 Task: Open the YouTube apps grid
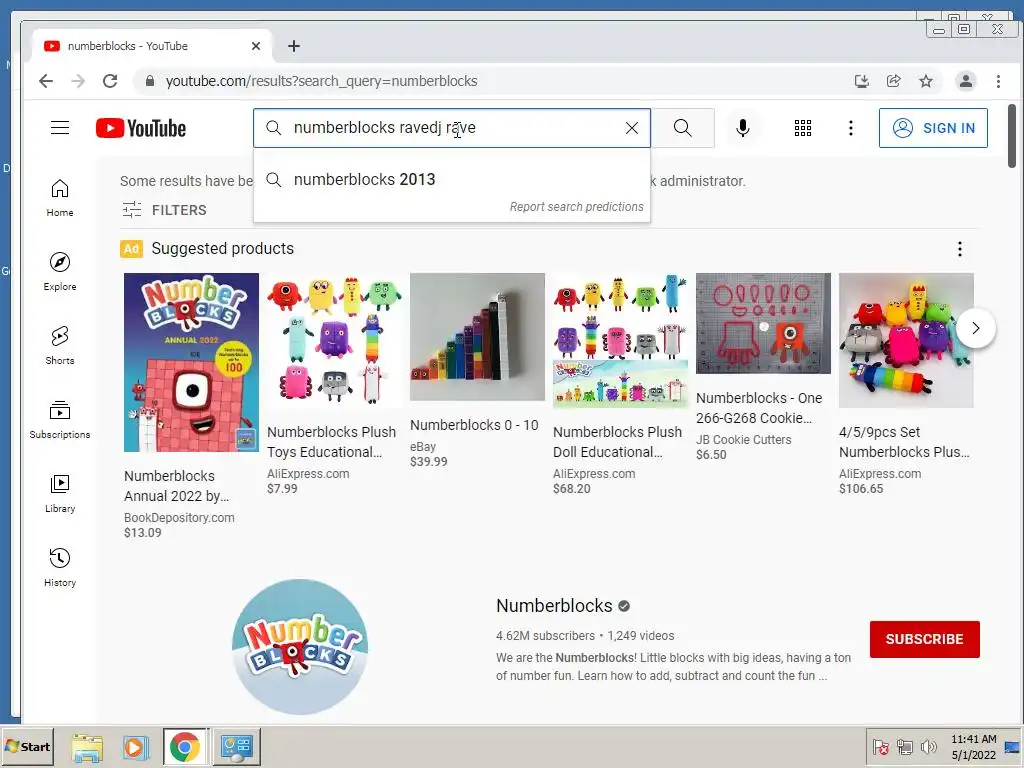click(x=803, y=128)
